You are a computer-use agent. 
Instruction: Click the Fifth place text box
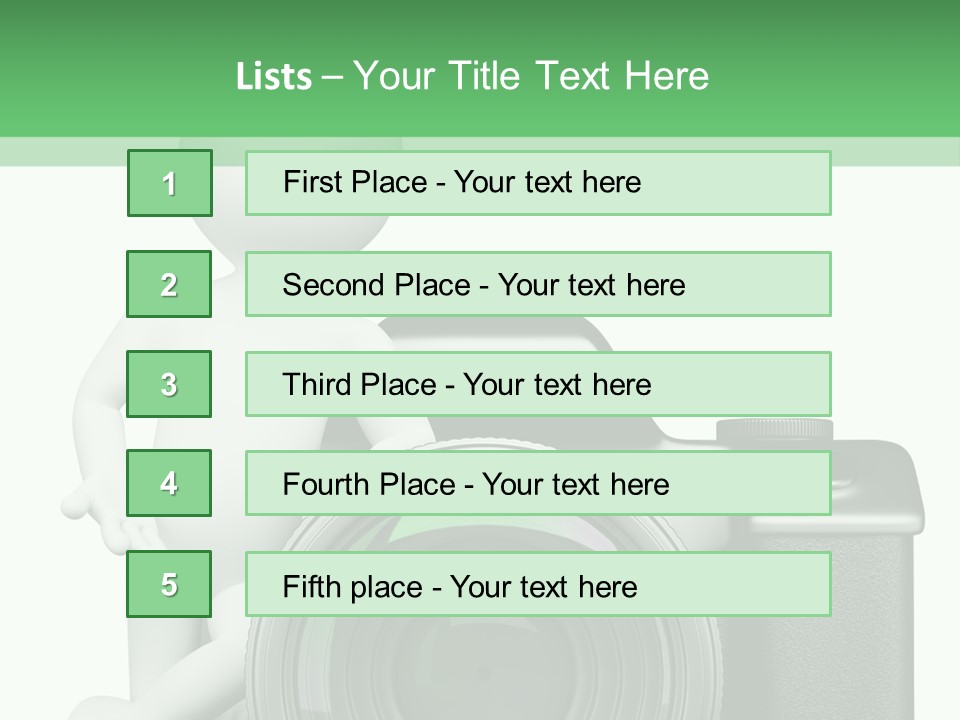538,584
